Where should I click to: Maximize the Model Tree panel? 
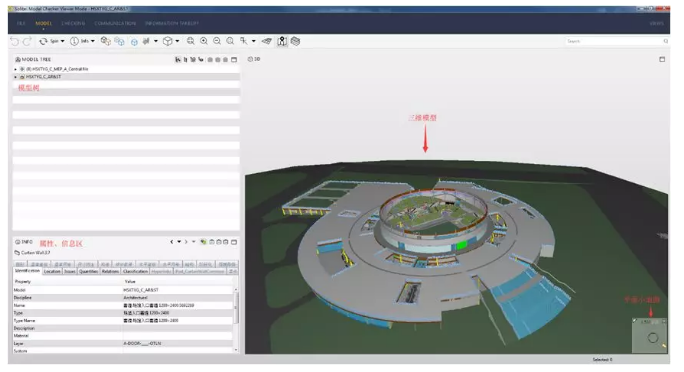click(x=234, y=59)
